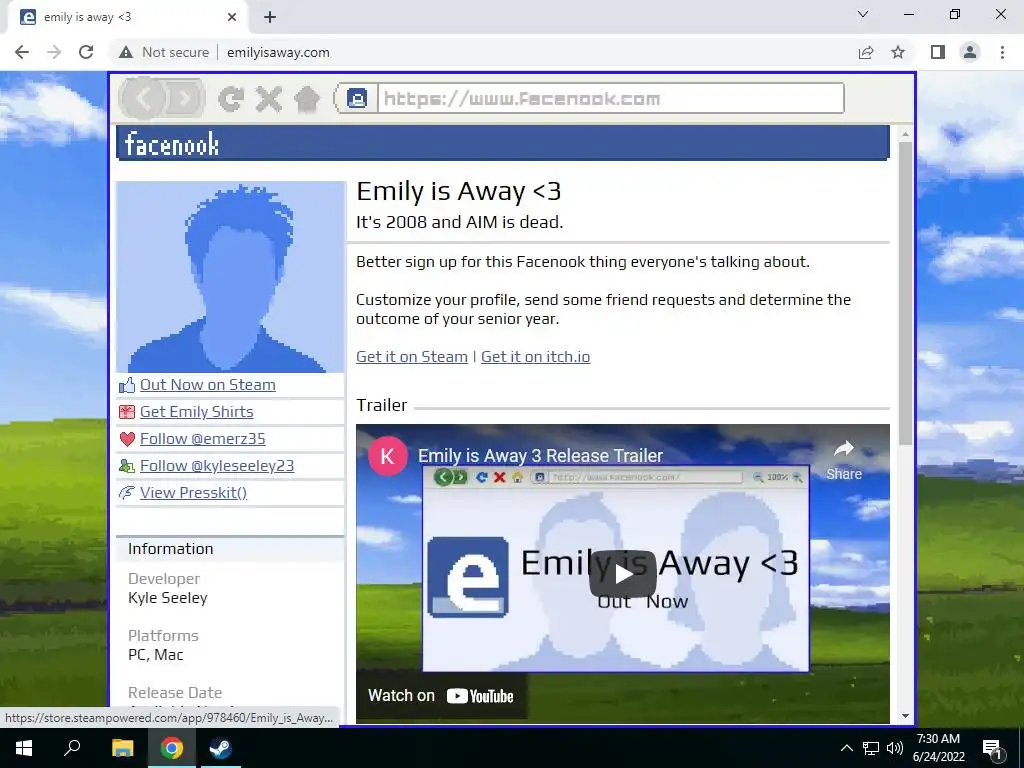Click the pixelated home icon
The image size is (1024, 768).
pyautogui.click(x=307, y=99)
